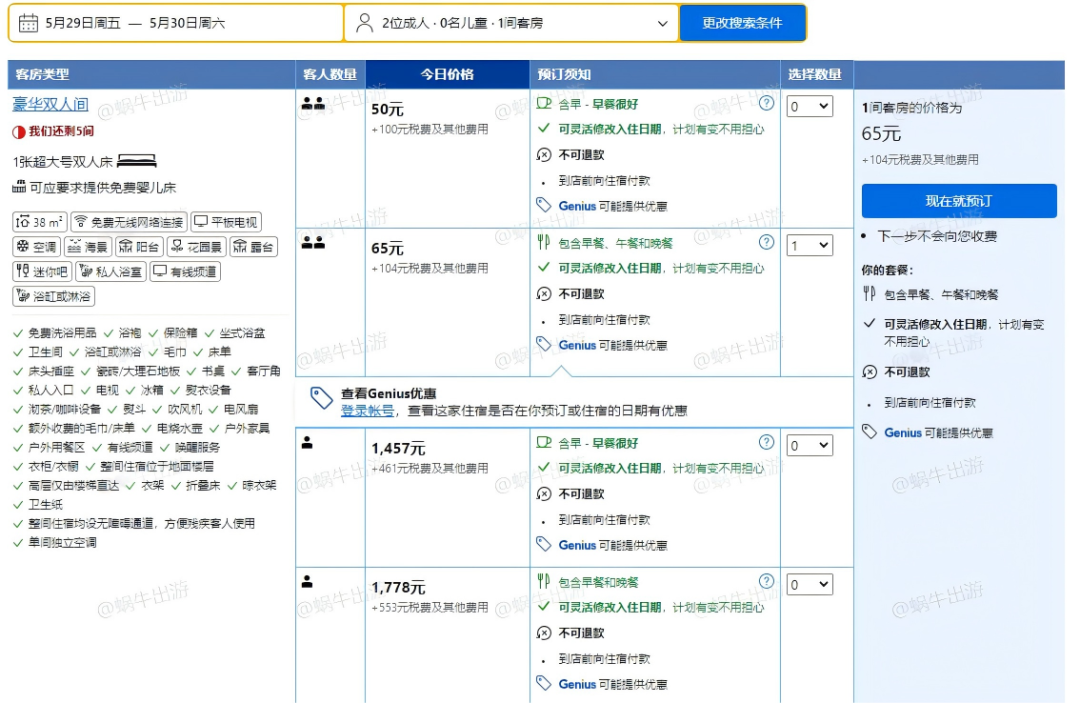Open the check-in date calendar icon
The height and width of the screenshot is (703, 1080).
(28, 23)
